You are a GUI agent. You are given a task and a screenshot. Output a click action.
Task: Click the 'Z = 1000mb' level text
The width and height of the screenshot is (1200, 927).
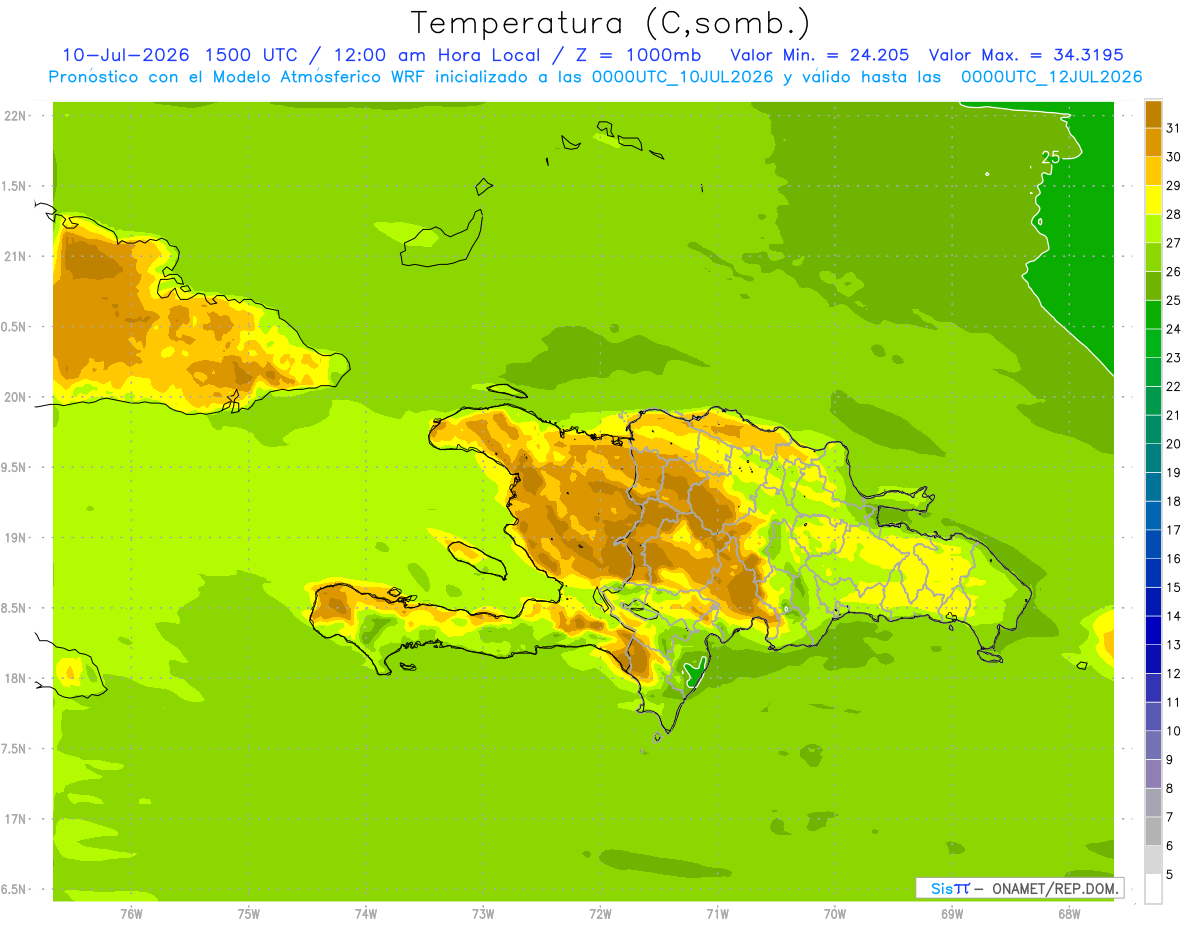point(636,55)
